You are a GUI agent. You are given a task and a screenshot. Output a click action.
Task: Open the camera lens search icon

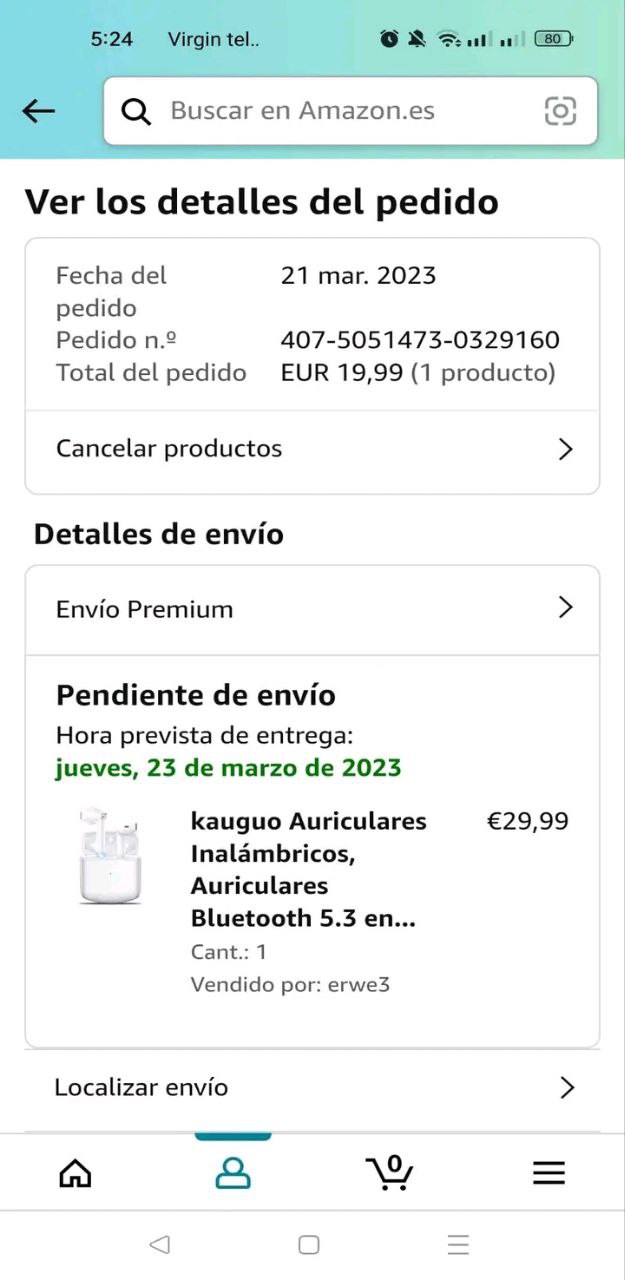[x=560, y=111]
